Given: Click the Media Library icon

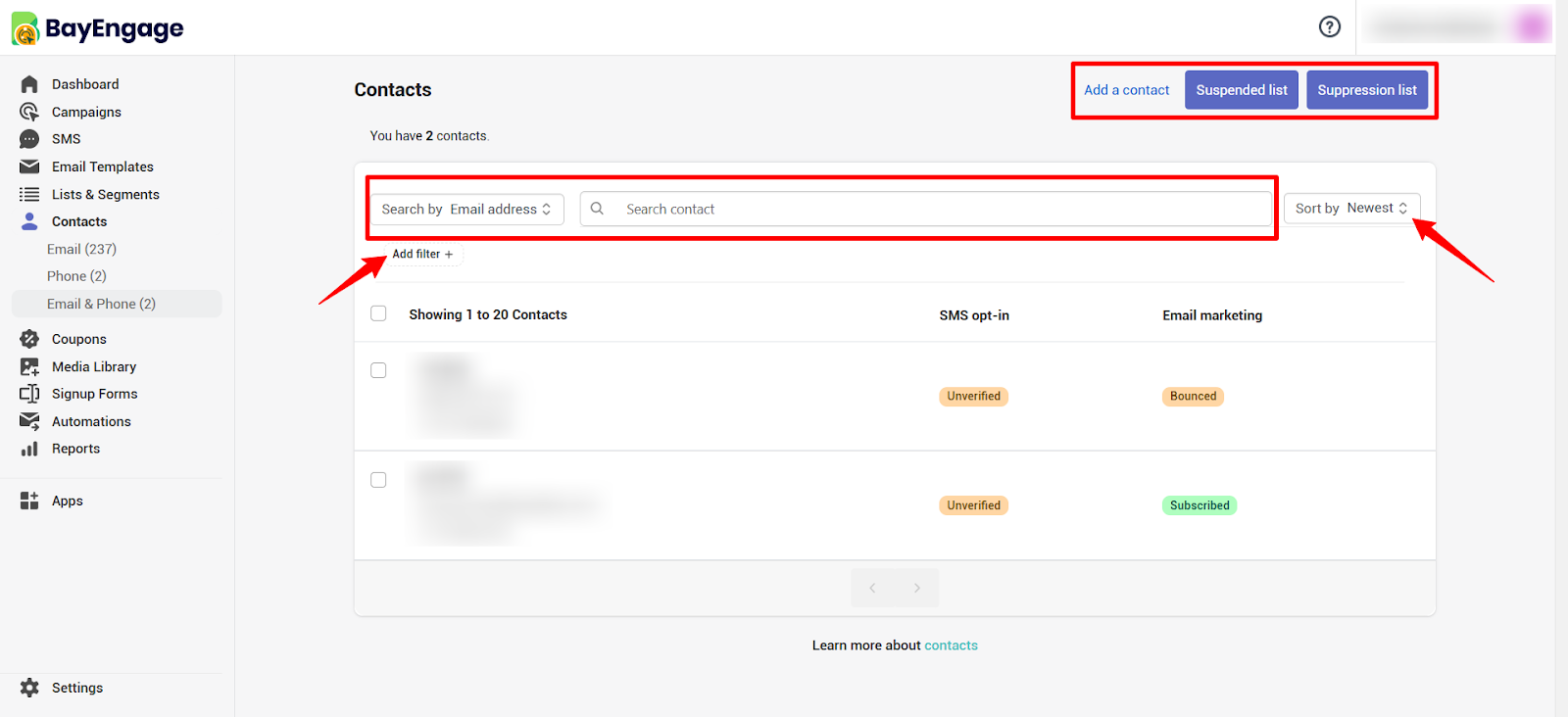Looking at the screenshot, I should [29, 366].
